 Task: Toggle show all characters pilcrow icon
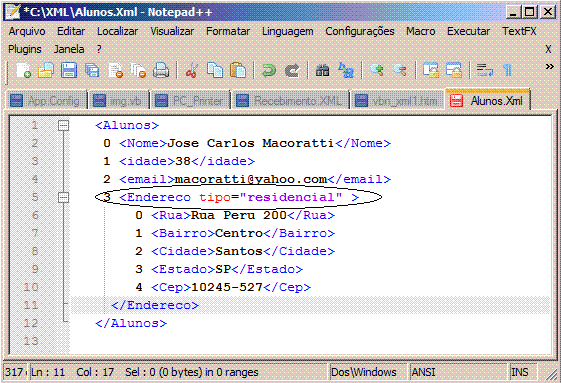click(x=507, y=70)
